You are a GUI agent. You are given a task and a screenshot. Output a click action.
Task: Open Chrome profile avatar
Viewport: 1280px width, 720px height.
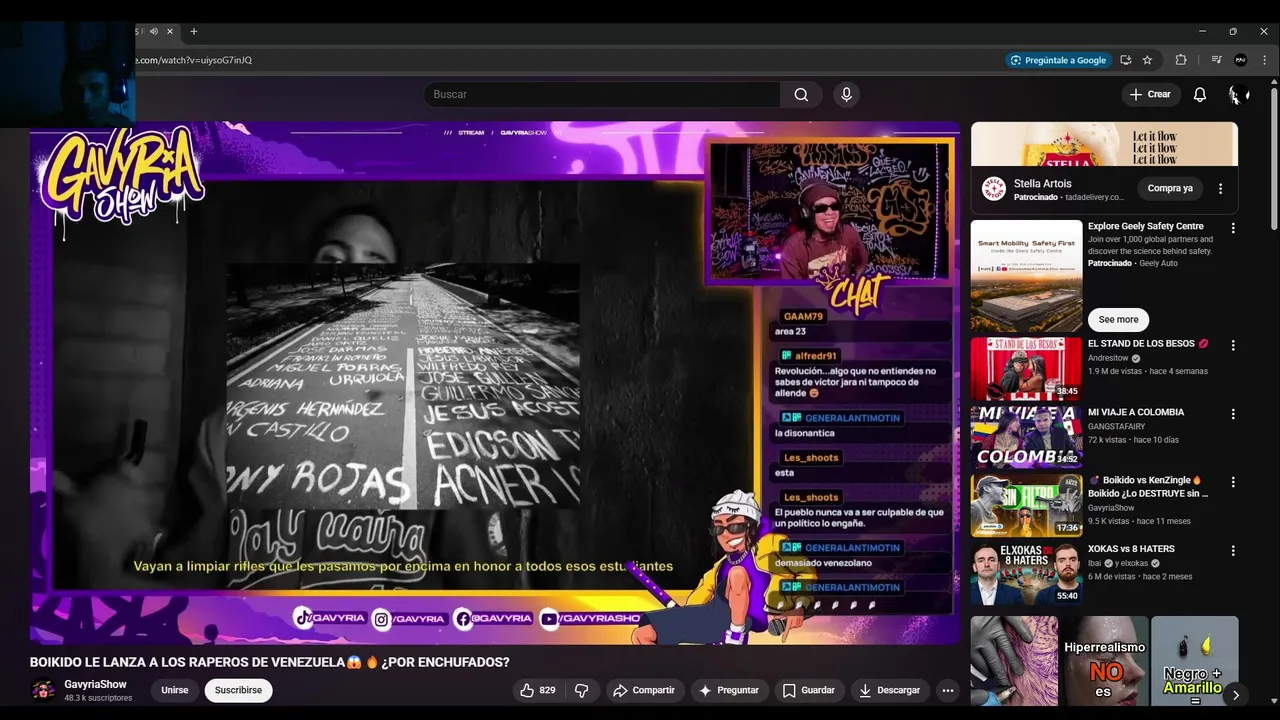tap(1240, 60)
